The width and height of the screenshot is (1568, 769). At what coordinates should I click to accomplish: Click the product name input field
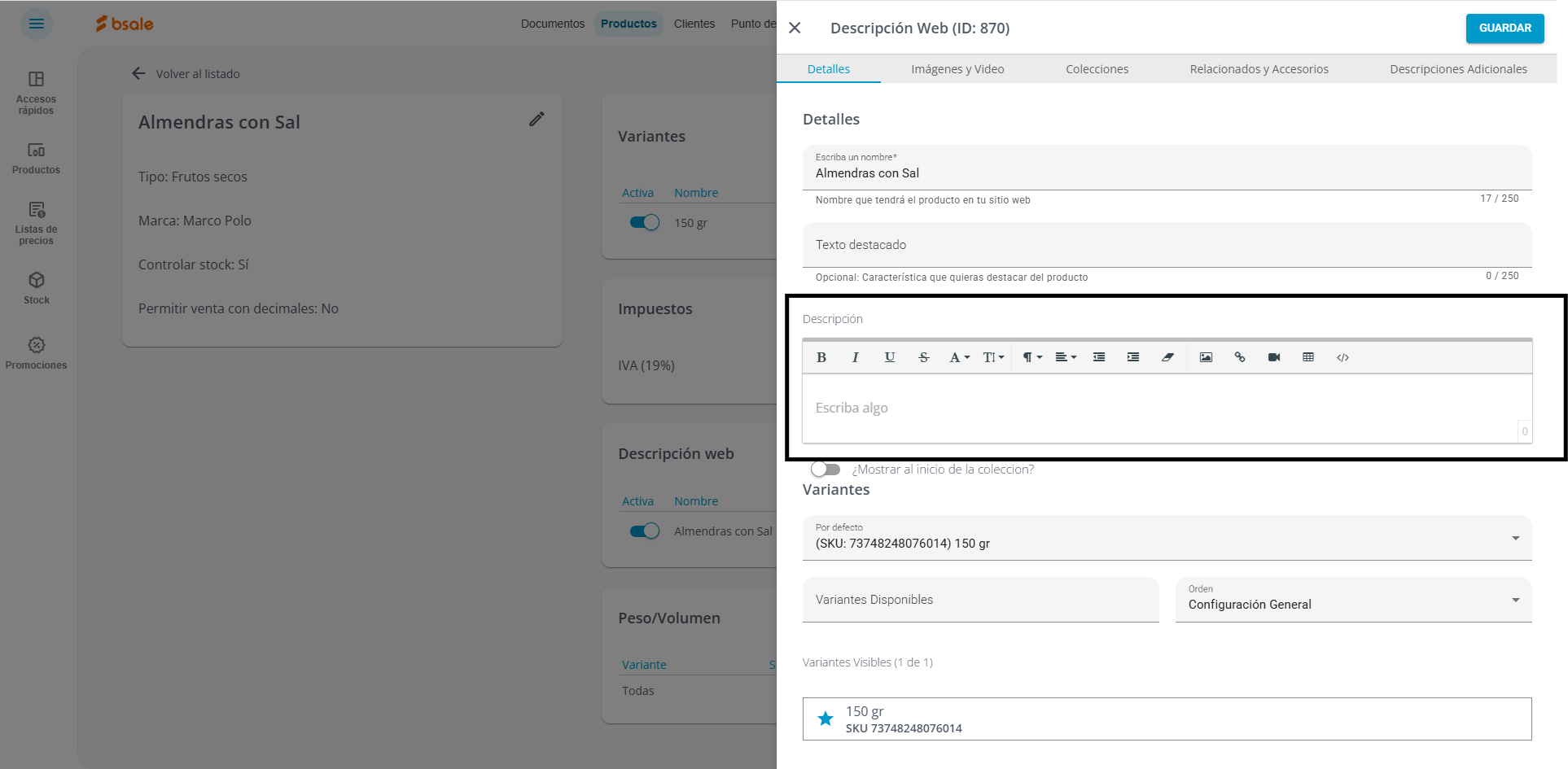click(1167, 168)
